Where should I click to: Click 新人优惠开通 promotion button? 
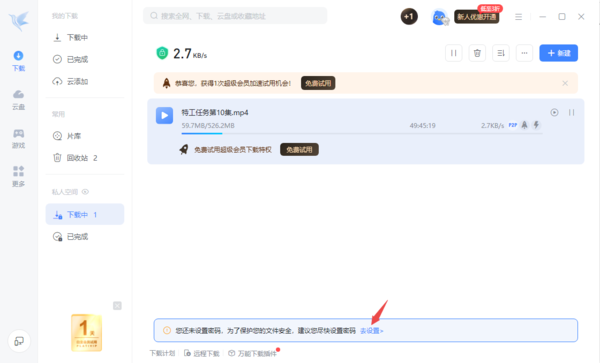pyautogui.click(x=477, y=16)
